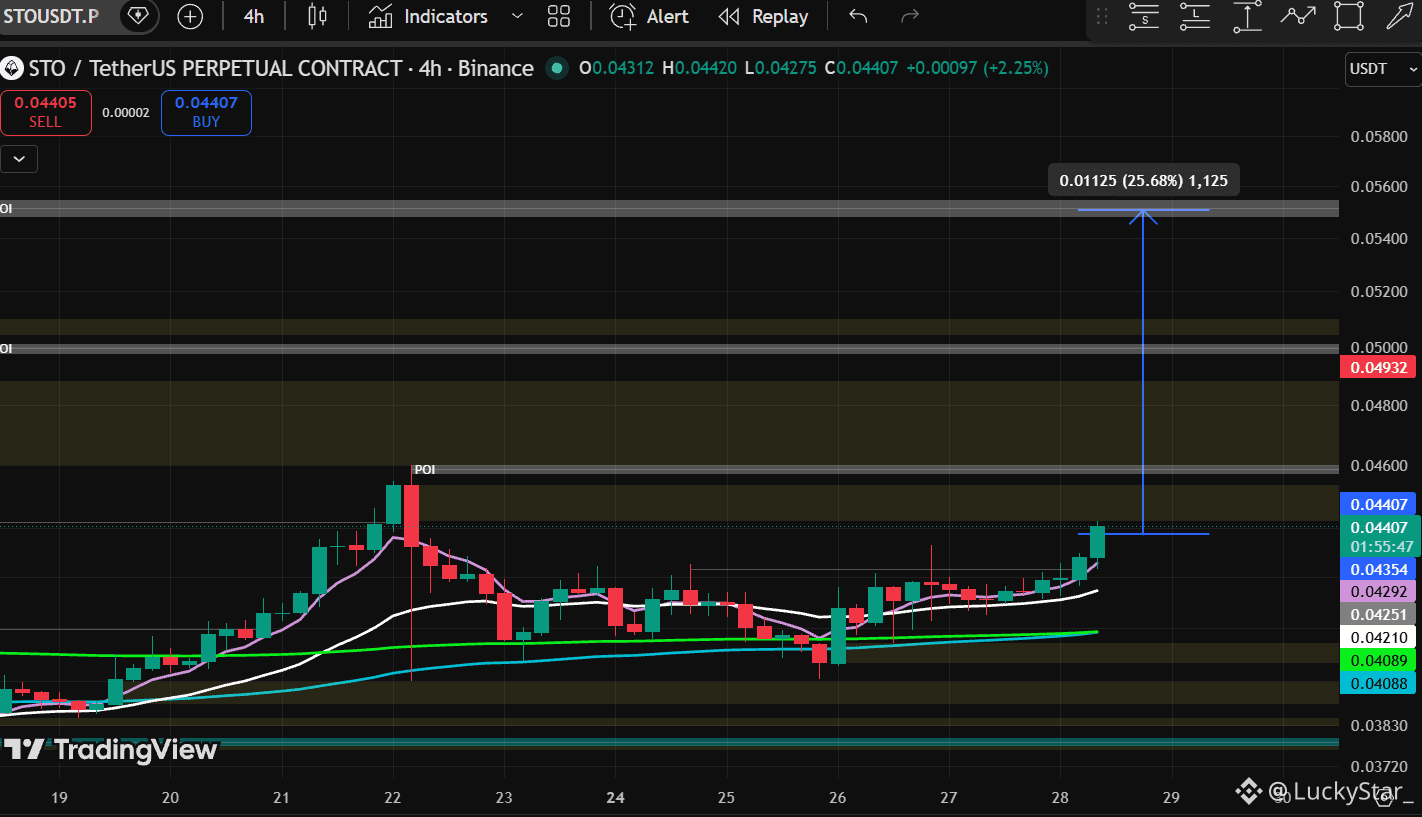Open the indicator templates grid icon
Screen dimensions: 1422x817
559,16
